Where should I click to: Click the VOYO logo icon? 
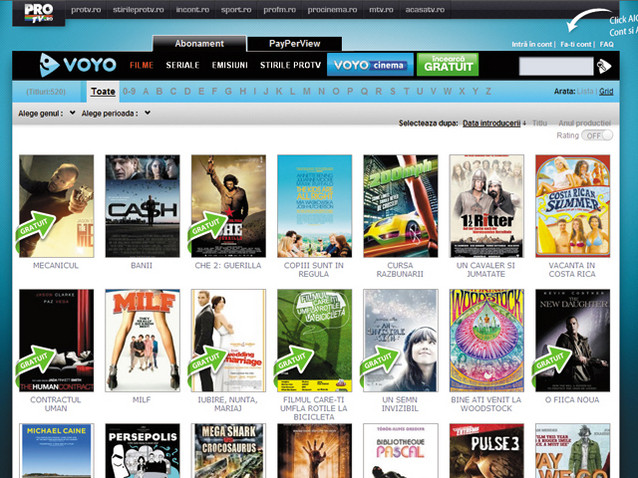[x=52, y=66]
